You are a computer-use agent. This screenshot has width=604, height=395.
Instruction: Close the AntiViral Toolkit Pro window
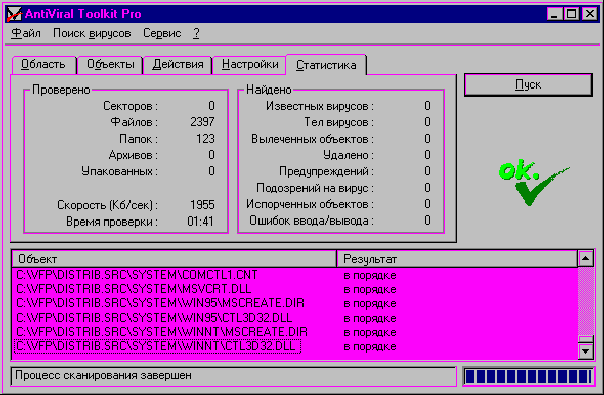[x=590, y=14]
